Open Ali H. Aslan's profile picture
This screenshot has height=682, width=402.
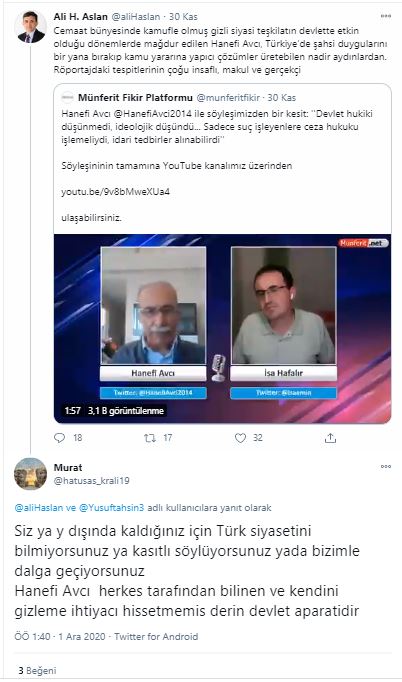tap(30, 26)
